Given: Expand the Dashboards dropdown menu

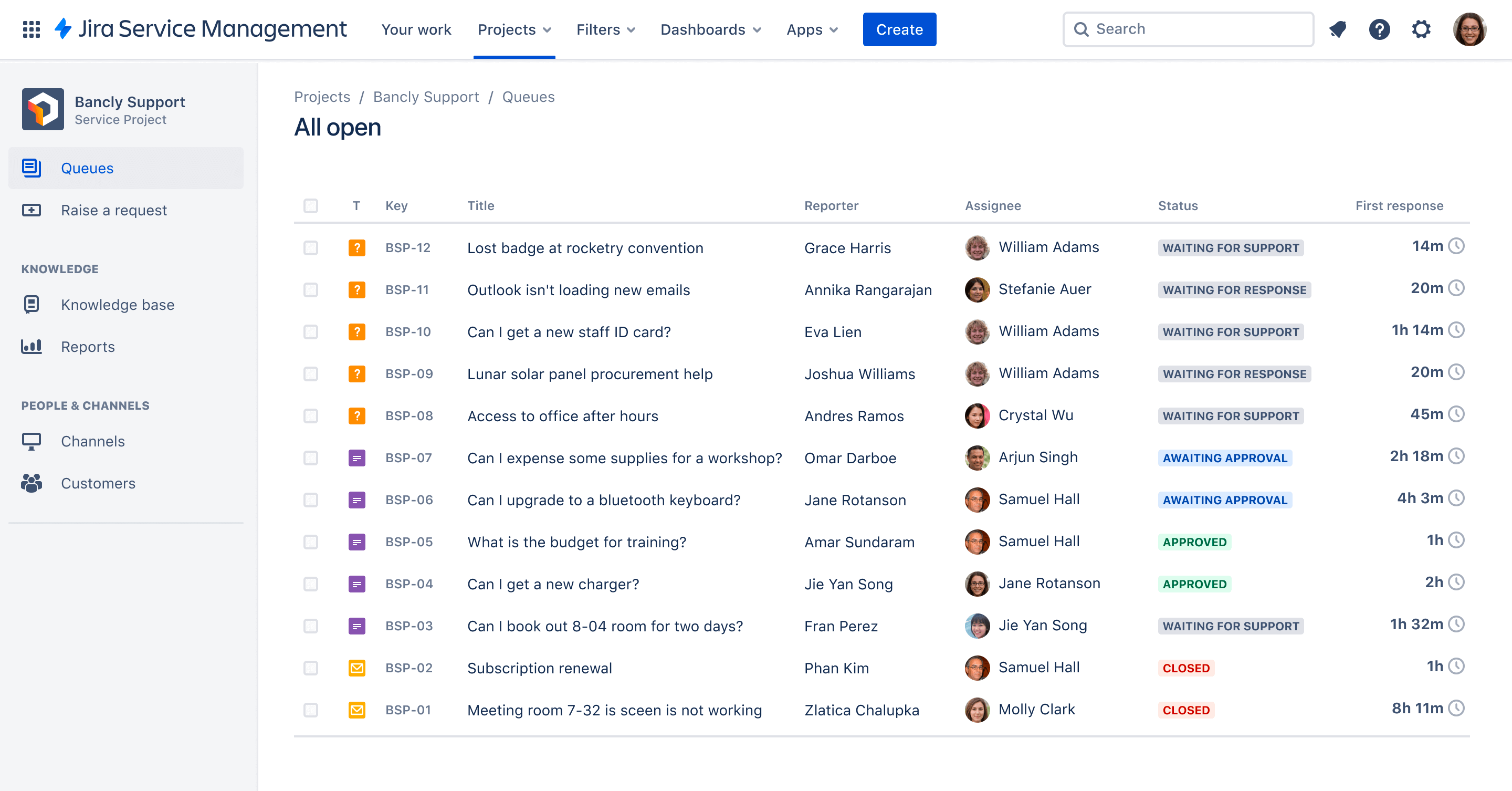Looking at the screenshot, I should [x=710, y=29].
